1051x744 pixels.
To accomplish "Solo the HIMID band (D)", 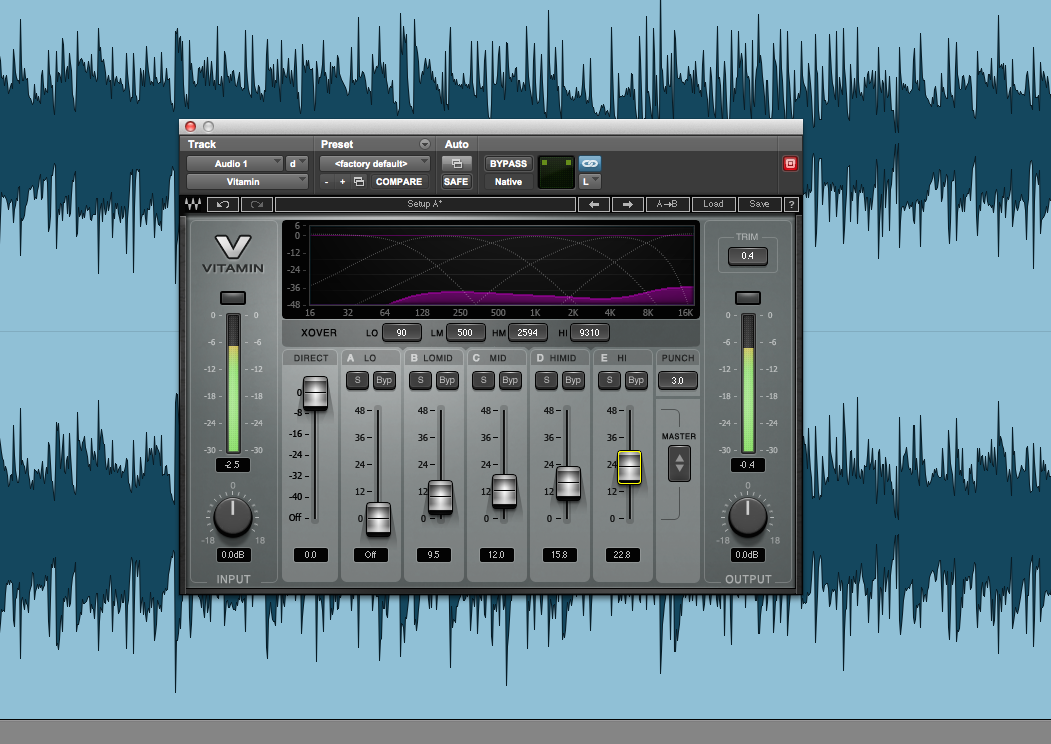I will click(x=546, y=380).
